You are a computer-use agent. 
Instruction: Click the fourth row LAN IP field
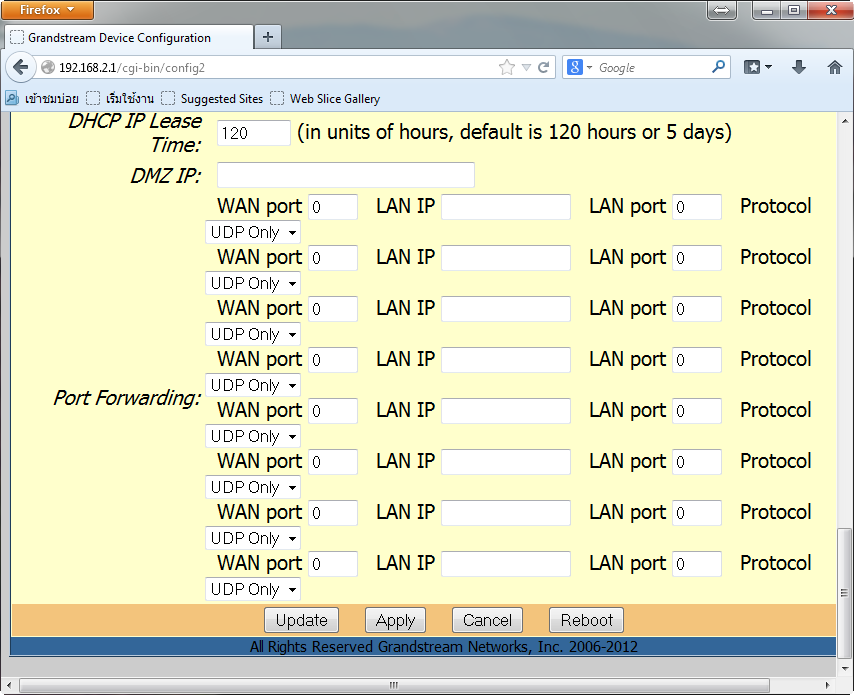(x=506, y=360)
